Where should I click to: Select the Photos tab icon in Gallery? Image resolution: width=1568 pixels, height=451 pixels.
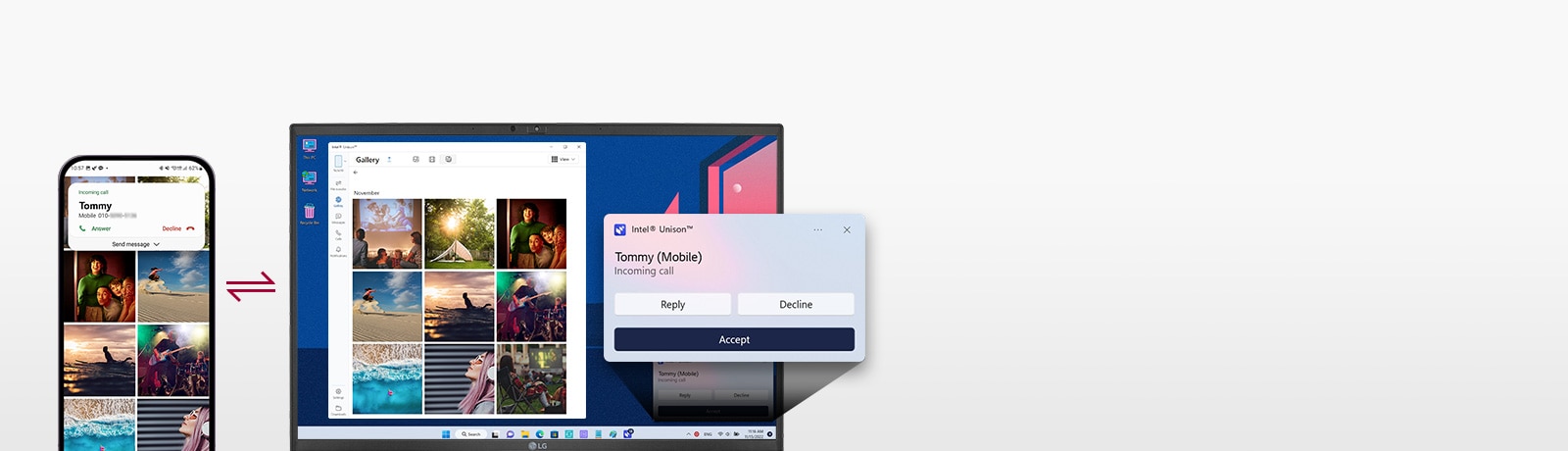[416, 159]
